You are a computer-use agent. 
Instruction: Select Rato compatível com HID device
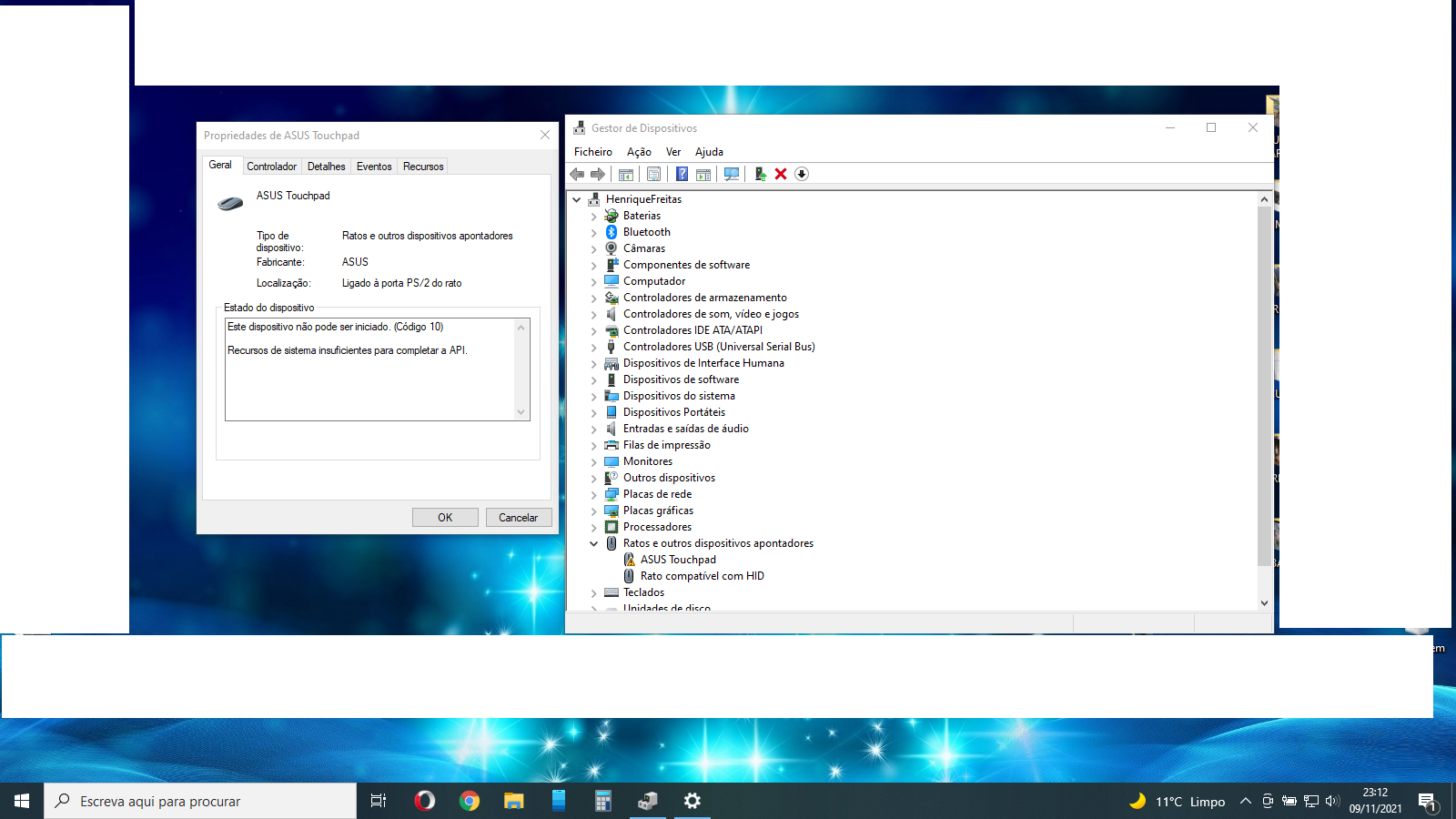(x=702, y=576)
